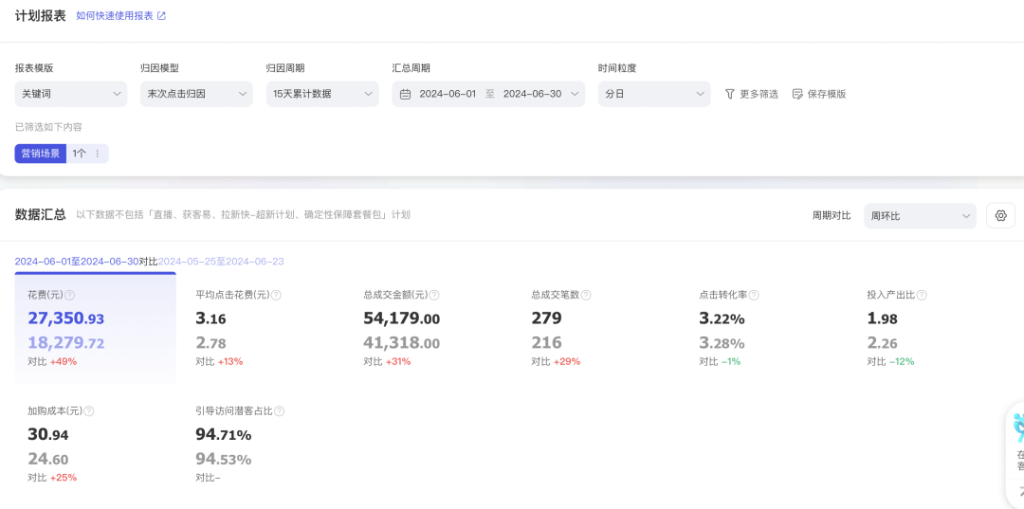Click the 计划报表 page title

tap(40, 16)
